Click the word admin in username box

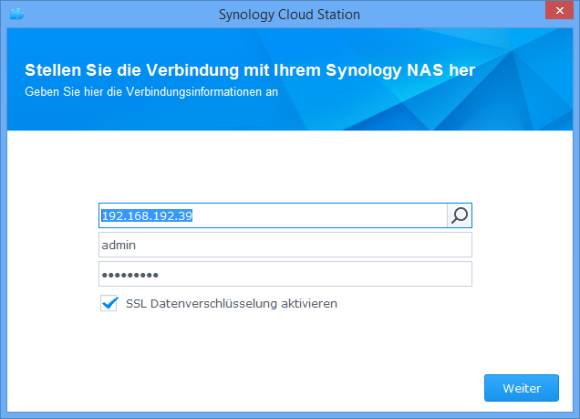119,245
